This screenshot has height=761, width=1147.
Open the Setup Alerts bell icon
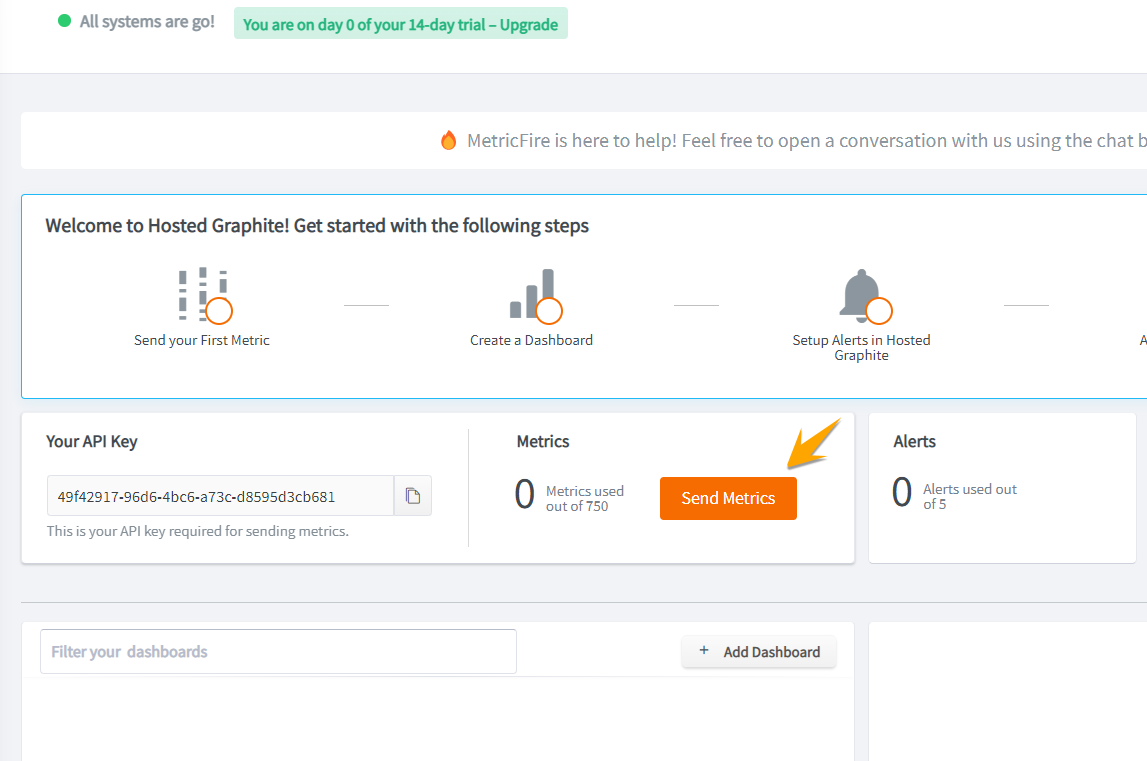coord(865,295)
